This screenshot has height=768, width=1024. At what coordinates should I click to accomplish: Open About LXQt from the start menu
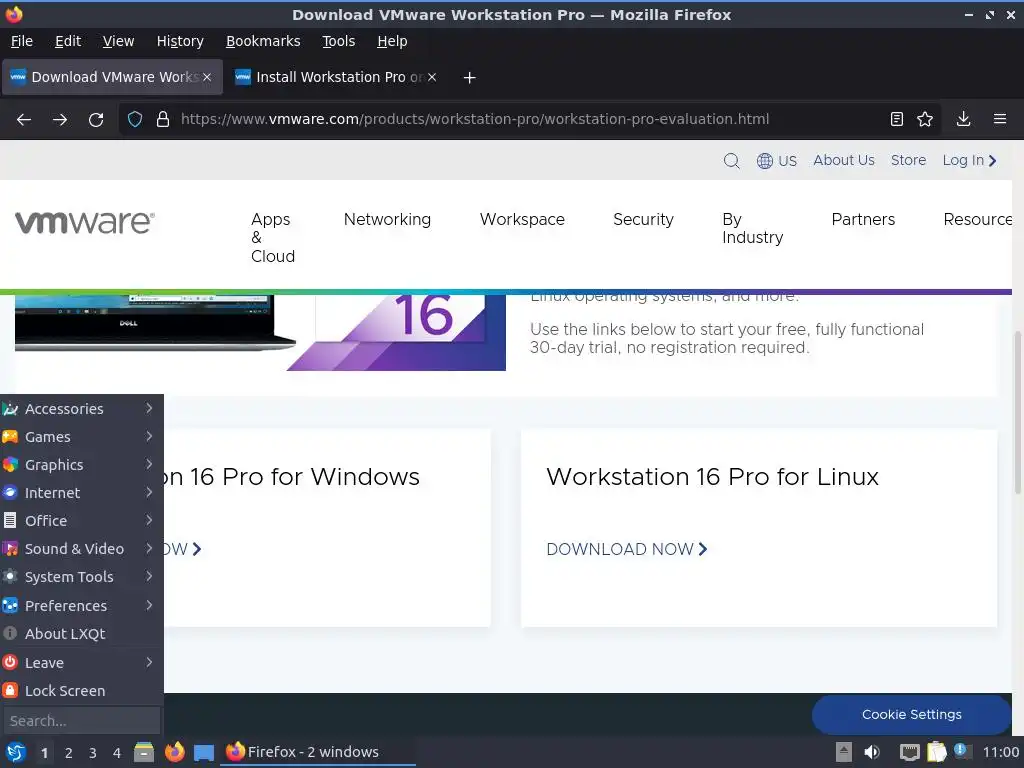pos(82,634)
